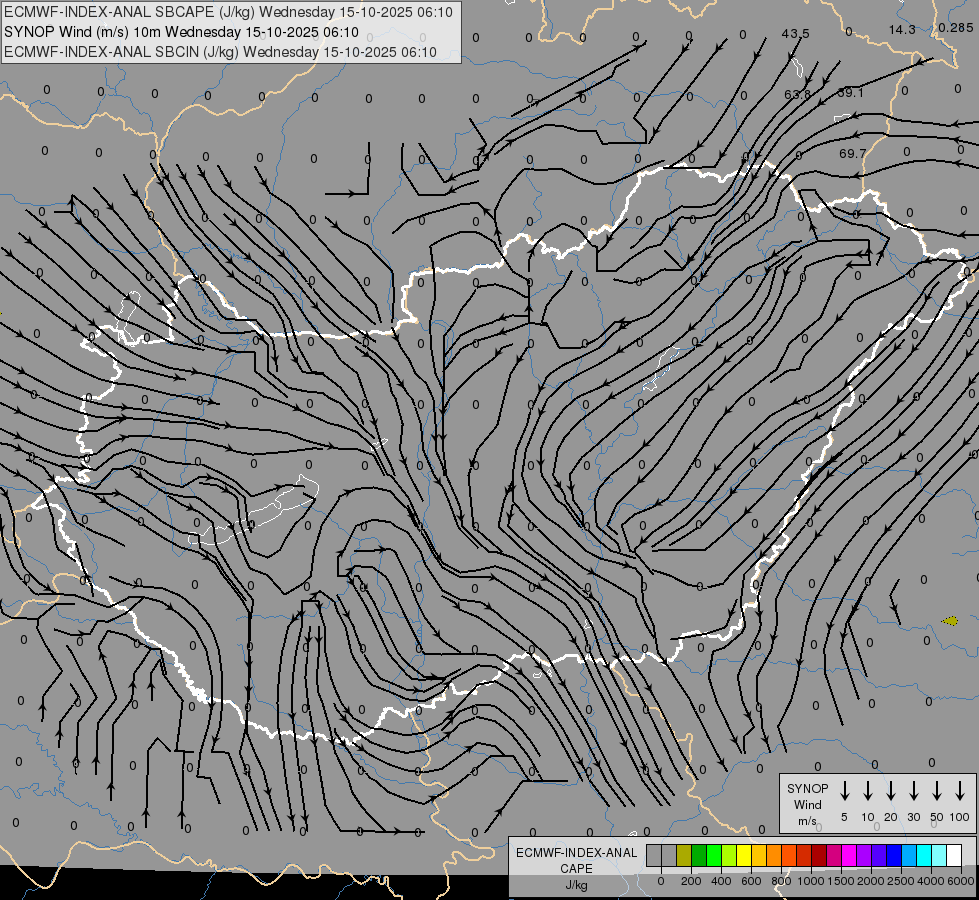
Task: Pick the bright green CAPE legend swatch
Action: (x=714, y=855)
